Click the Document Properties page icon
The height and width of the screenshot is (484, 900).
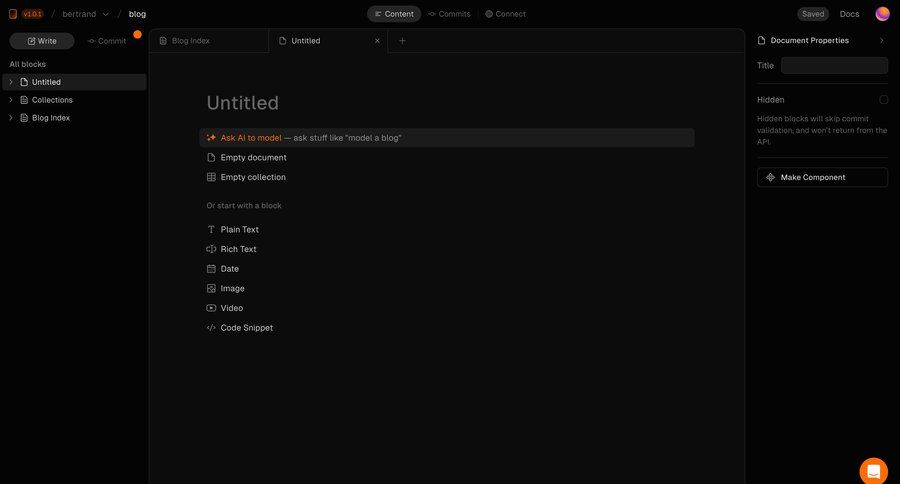coord(762,40)
